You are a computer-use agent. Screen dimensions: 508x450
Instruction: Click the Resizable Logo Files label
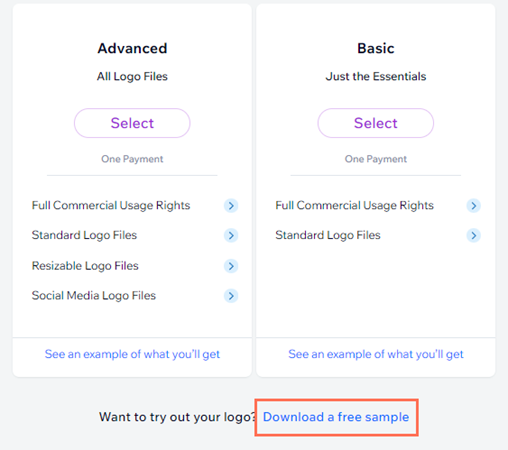85,266
